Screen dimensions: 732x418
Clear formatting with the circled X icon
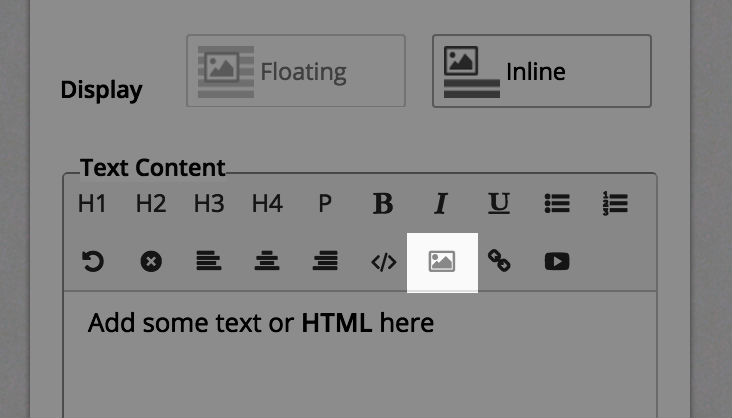pos(151,261)
